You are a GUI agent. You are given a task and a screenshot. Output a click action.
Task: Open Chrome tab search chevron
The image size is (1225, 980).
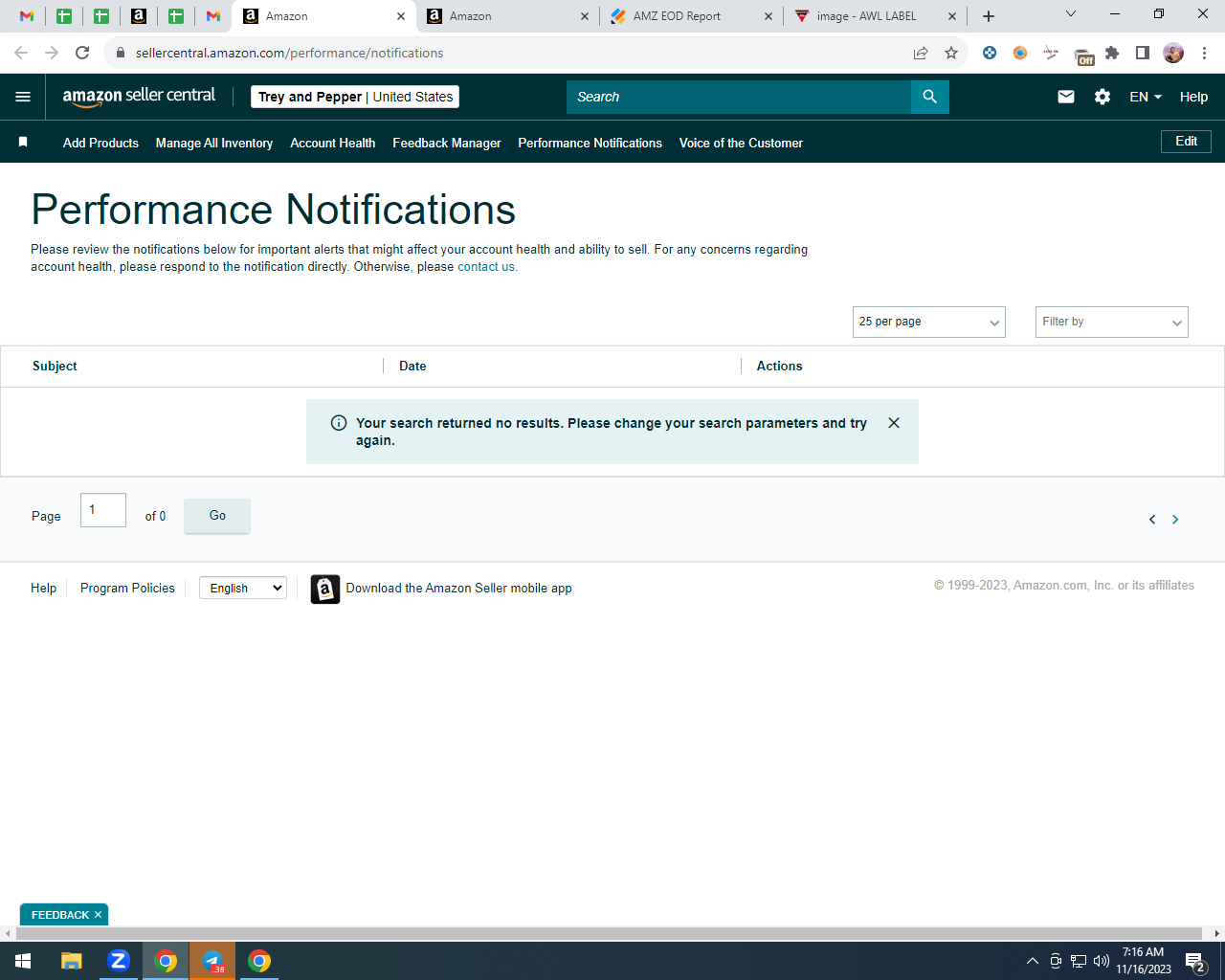click(1071, 14)
